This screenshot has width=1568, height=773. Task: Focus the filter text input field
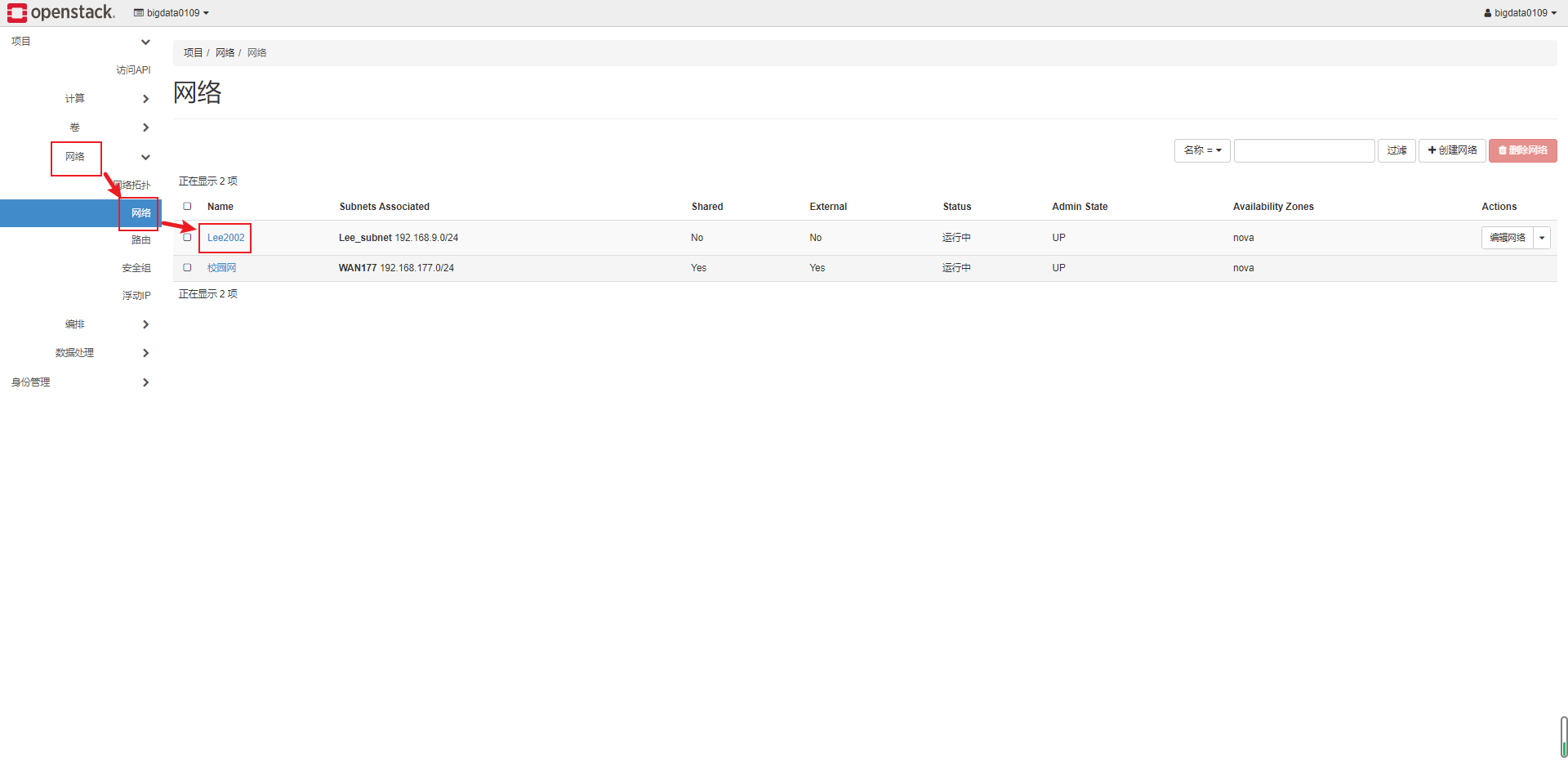coord(1304,150)
